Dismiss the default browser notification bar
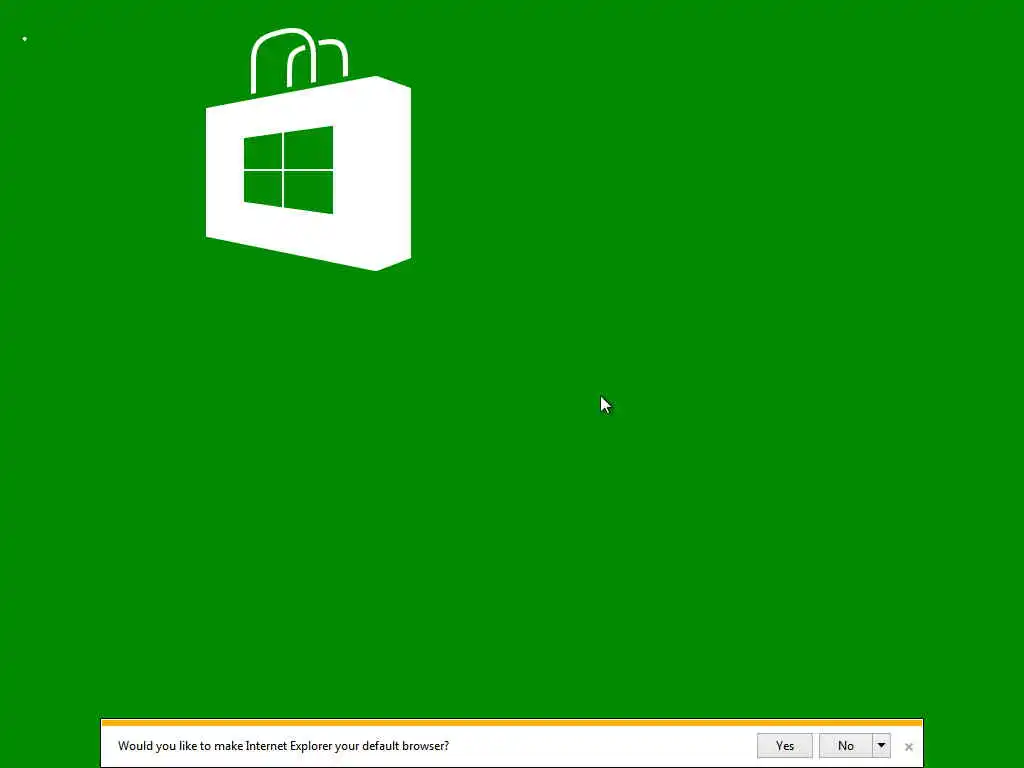This screenshot has height=768, width=1024. pos(908,746)
